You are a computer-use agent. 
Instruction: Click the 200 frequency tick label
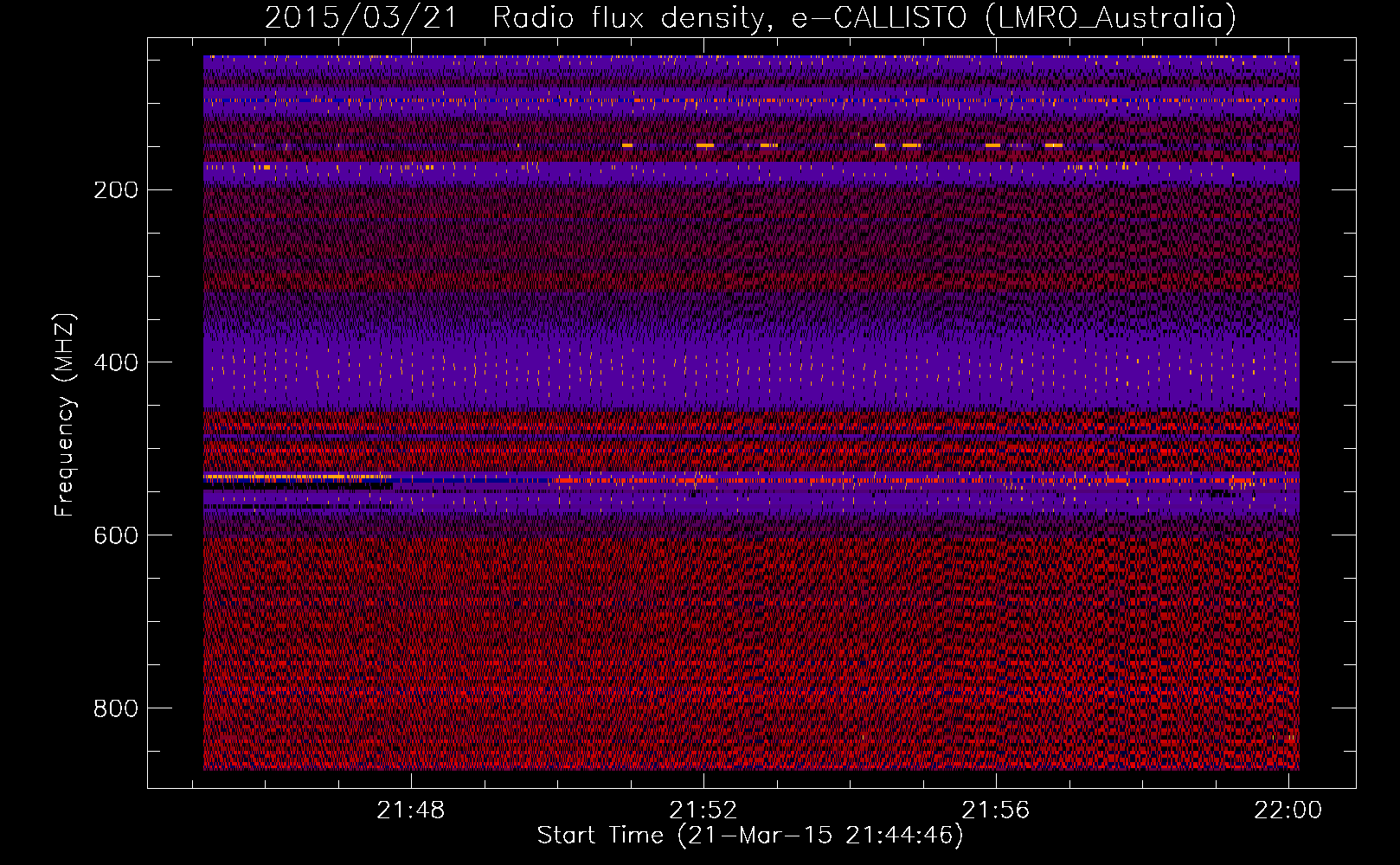[116, 190]
